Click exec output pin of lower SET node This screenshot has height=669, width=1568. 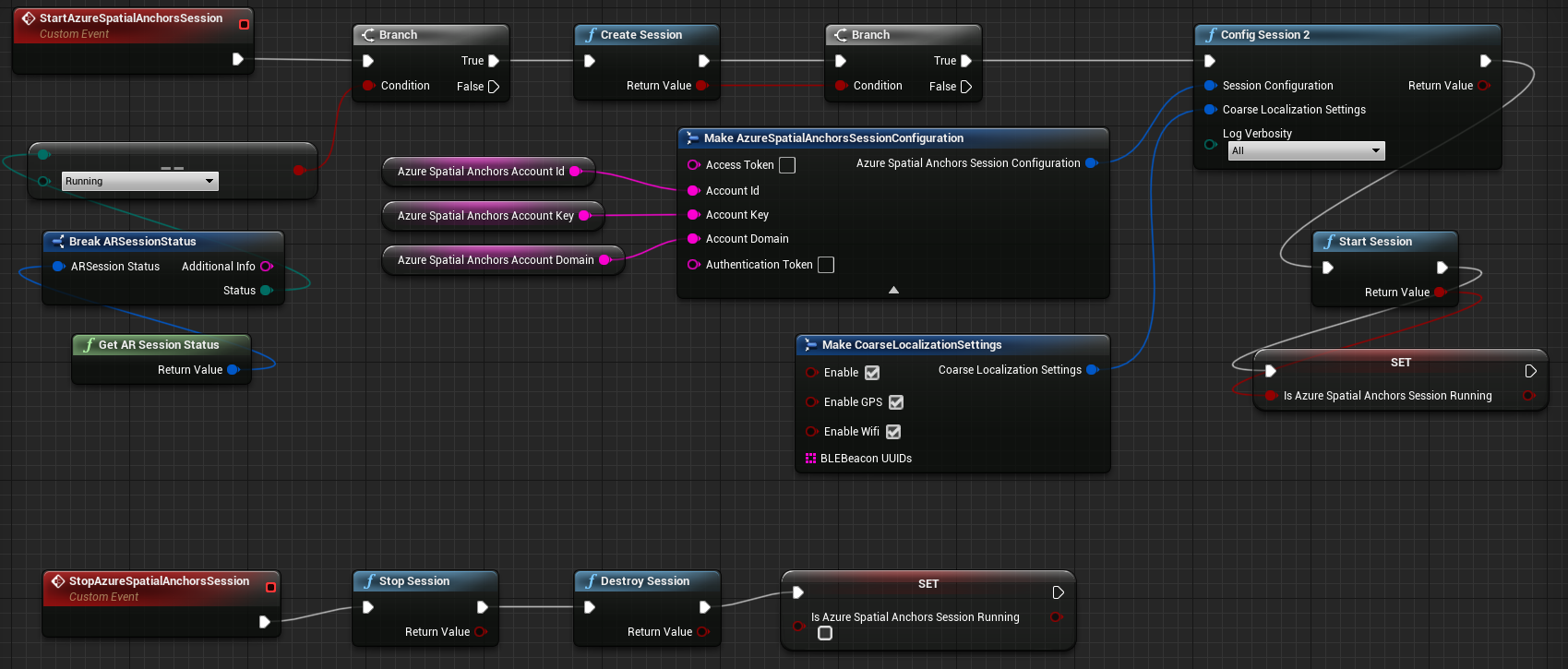pyautogui.click(x=1059, y=592)
